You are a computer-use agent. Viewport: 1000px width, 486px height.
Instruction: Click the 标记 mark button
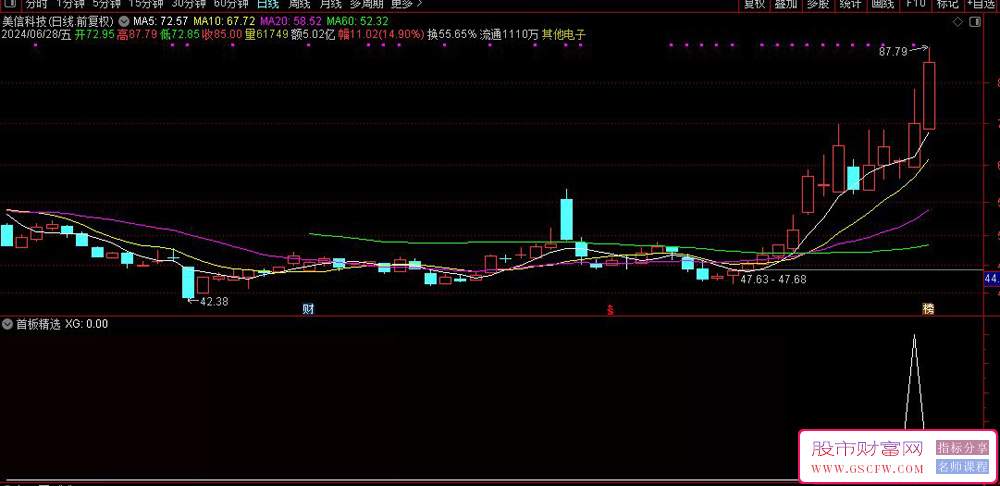coord(948,4)
